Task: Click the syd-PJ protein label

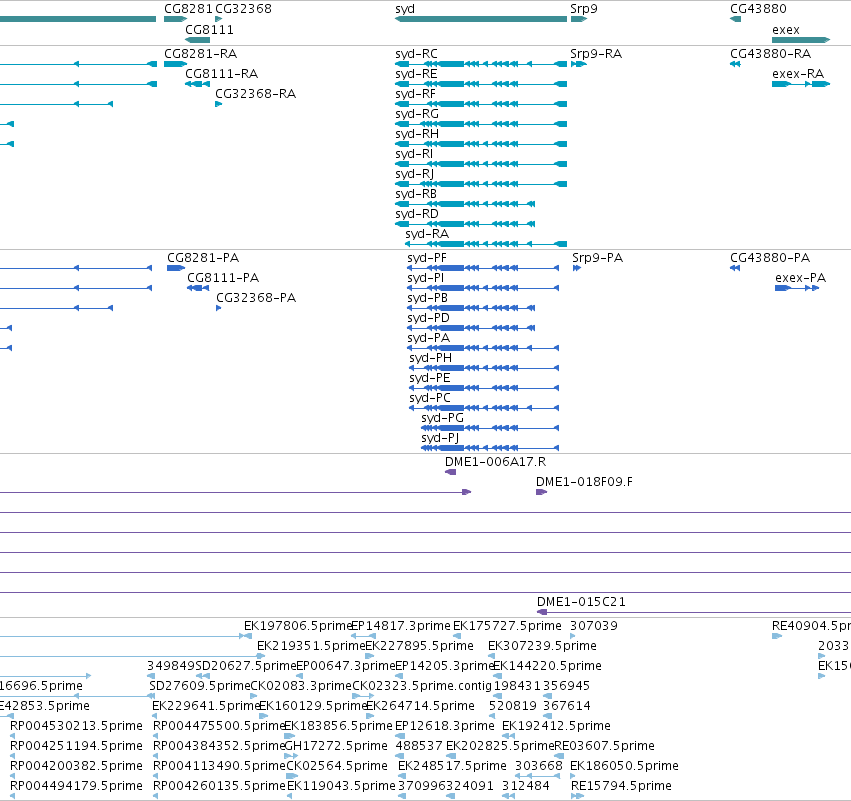Action: tap(440, 438)
